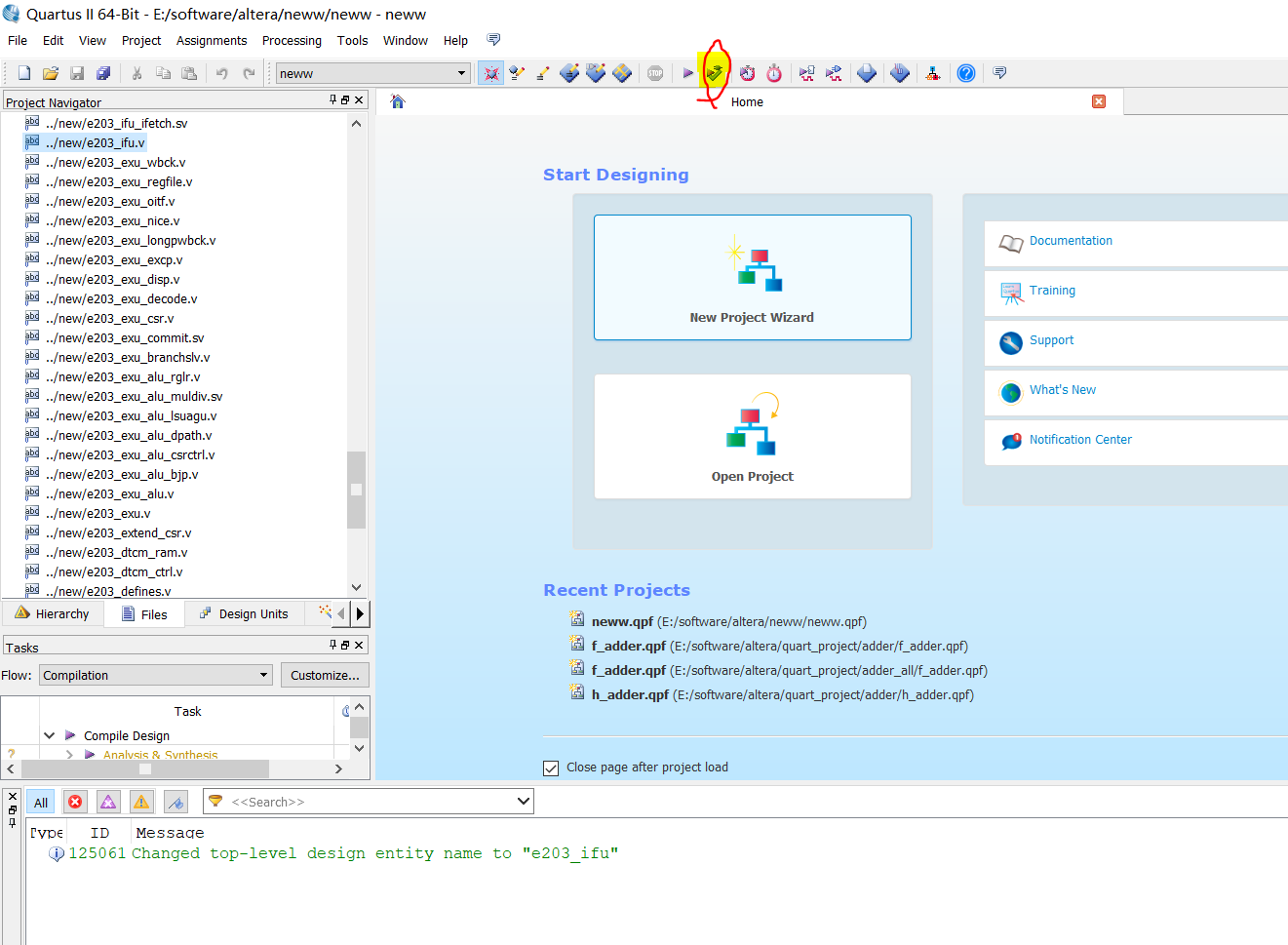
Task: Toggle the critical warning messages filter
Action: [108, 802]
